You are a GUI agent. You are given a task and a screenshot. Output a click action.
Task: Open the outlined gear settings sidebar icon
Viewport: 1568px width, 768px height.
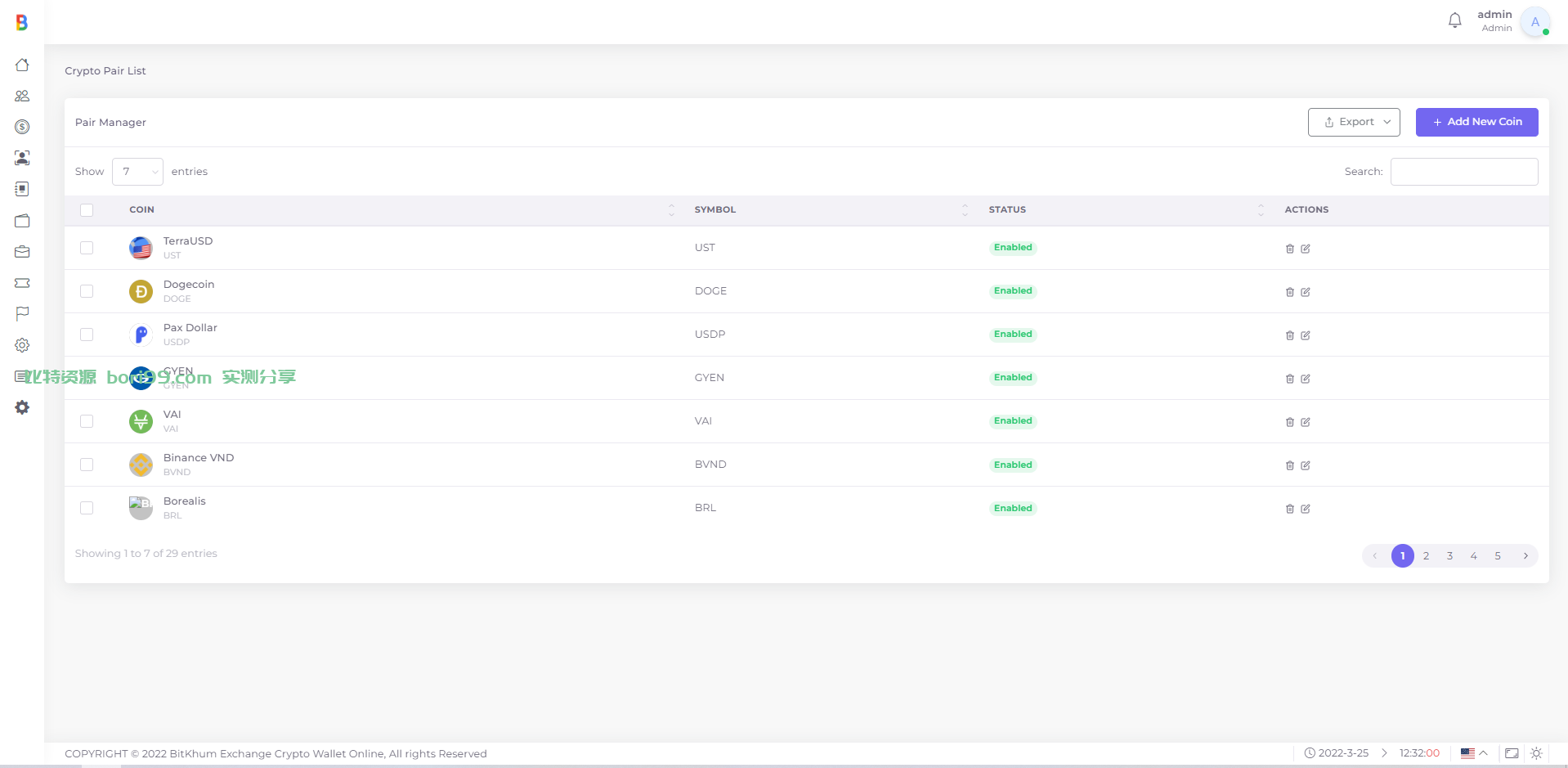click(x=22, y=345)
